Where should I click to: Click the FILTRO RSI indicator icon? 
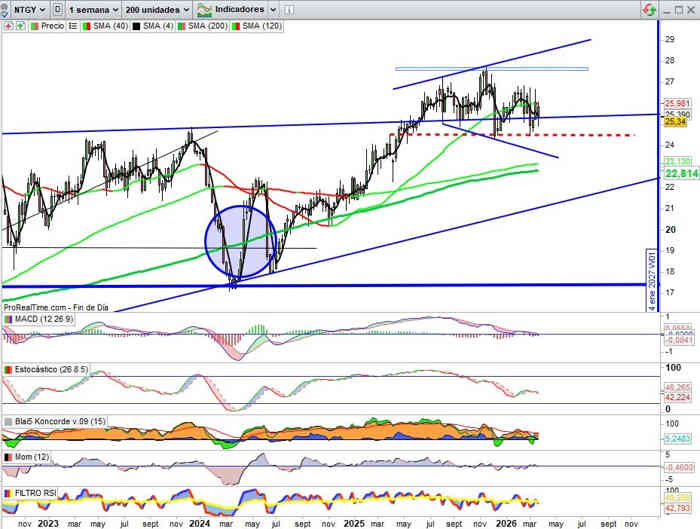point(8,494)
